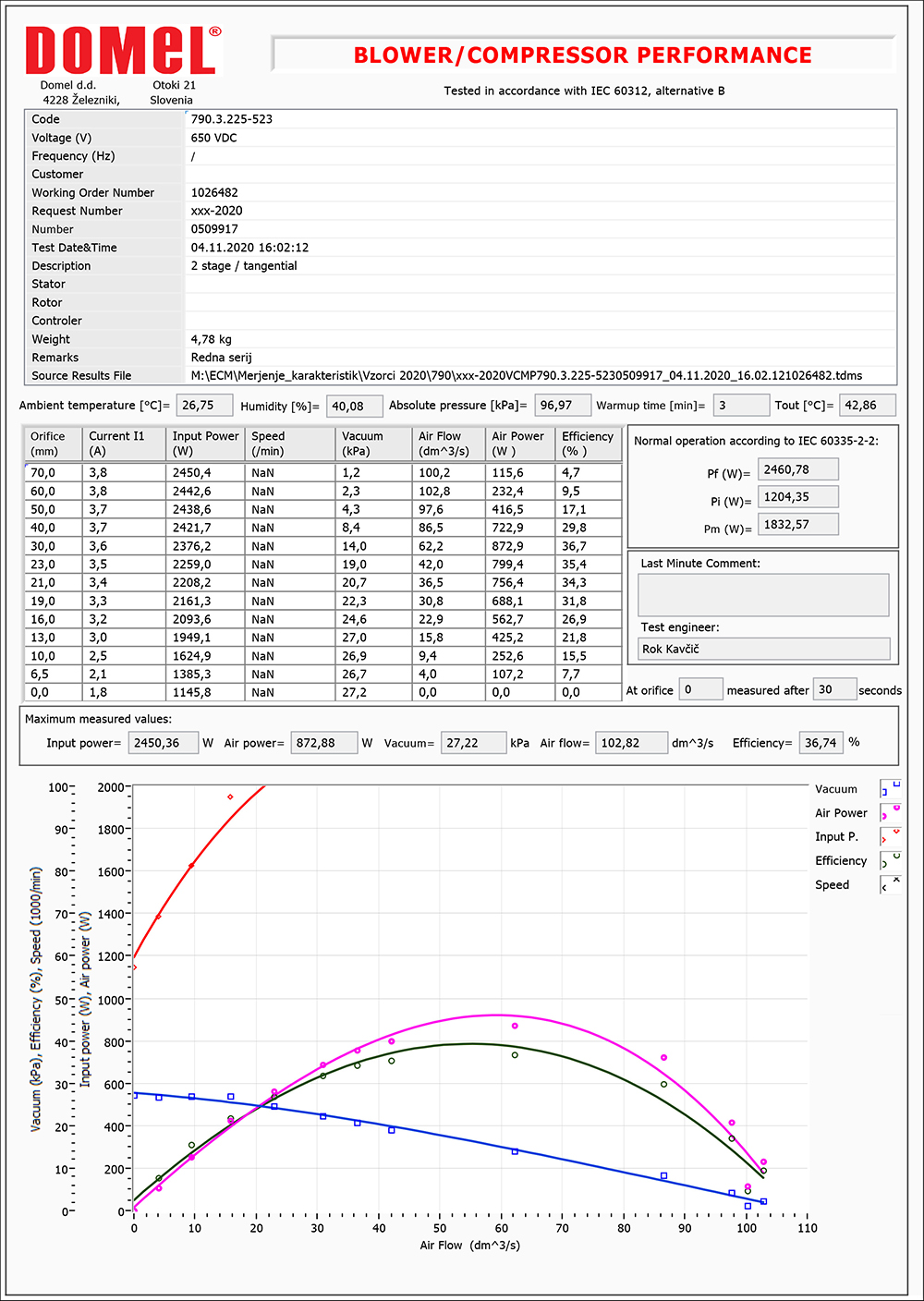924x1301 pixels.
Task: Click the Source Results File path
Action: click(526, 376)
